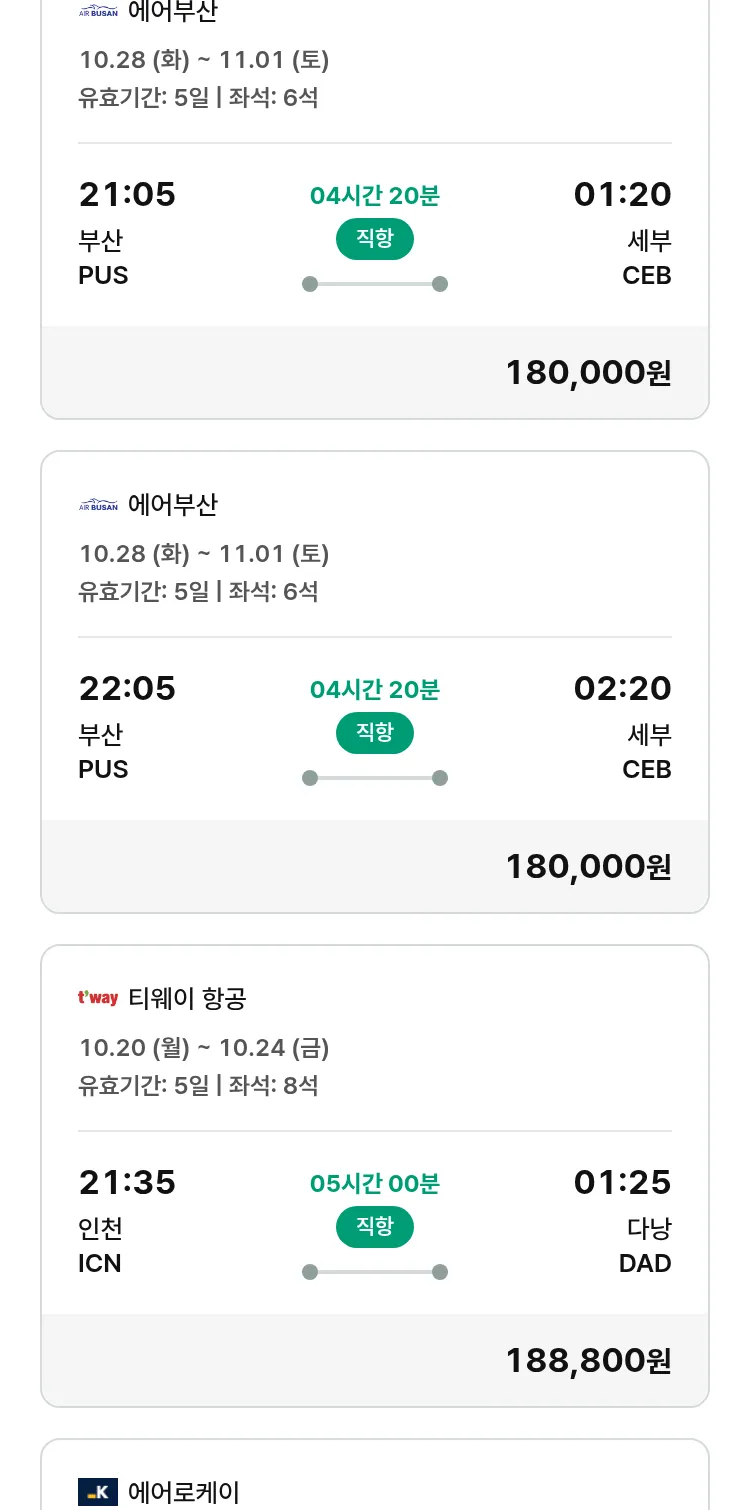750x1510 pixels.
Task: Open the 에어로케이 airline name
Action: [x=184, y=1492]
